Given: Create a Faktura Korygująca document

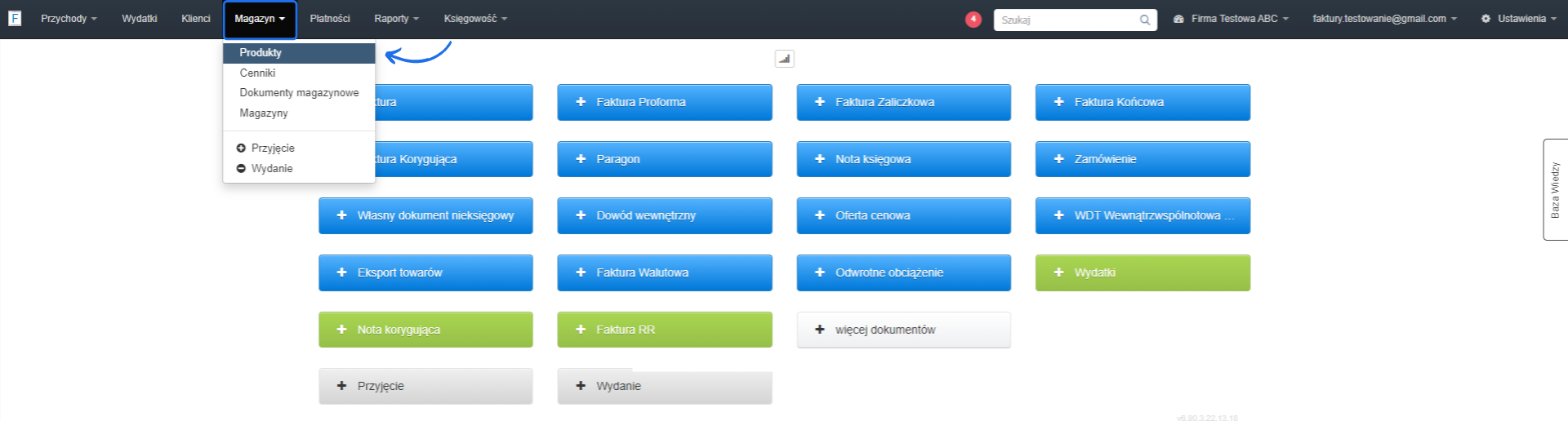Looking at the screenshot, I should 453,159.
